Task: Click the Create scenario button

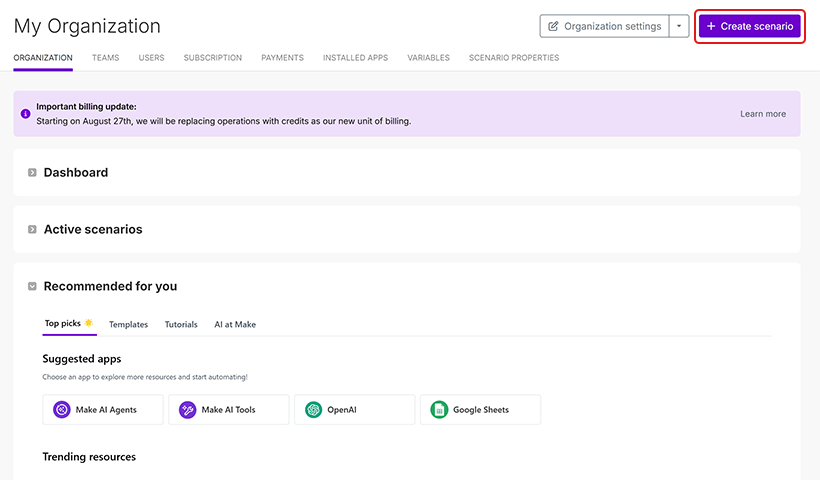Action: coord(749,26)
